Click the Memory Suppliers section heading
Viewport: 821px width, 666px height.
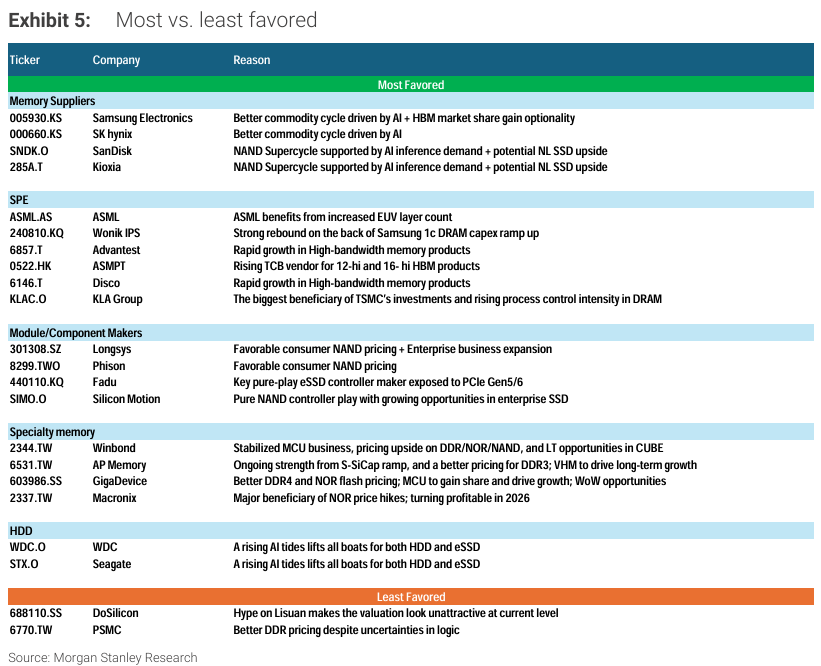coord(52,102)
